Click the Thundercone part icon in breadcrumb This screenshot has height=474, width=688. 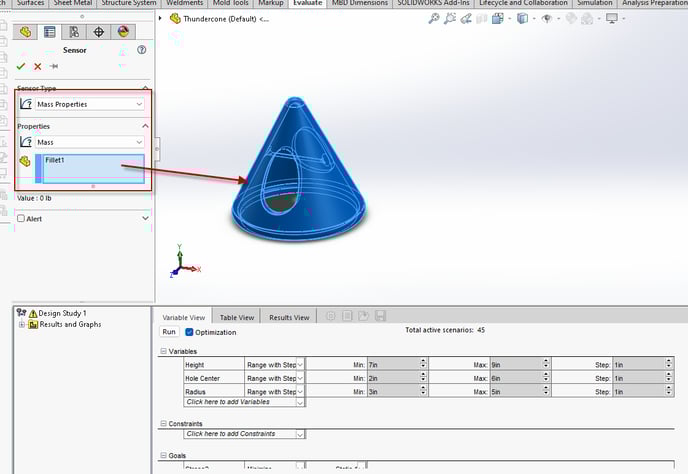tap(175, 18)
